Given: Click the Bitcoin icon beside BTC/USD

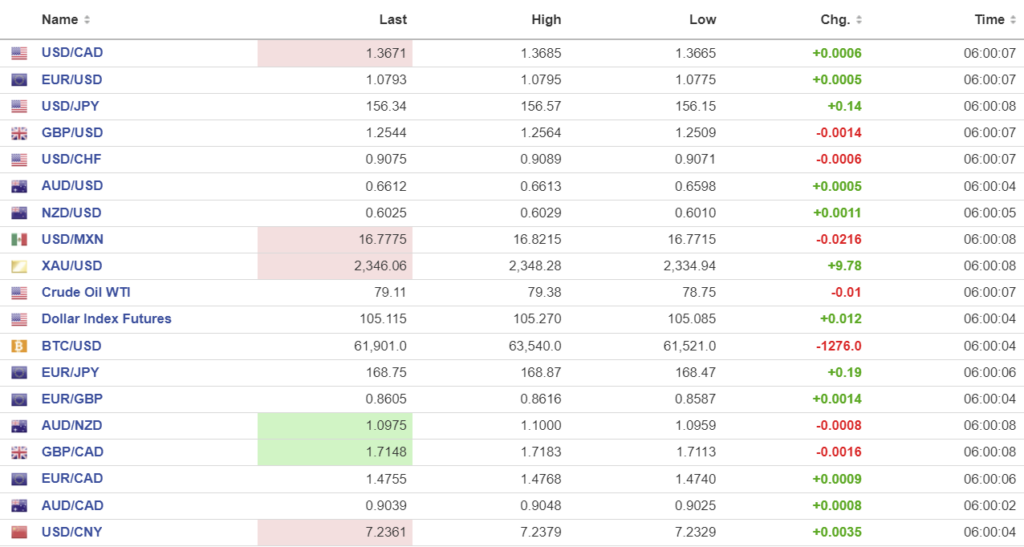Looking at the screenshot, I should point(19,346).
